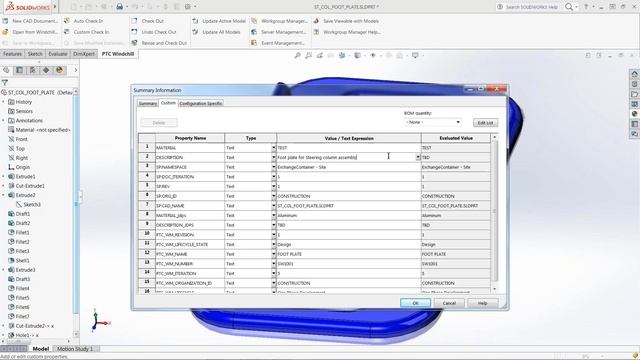
Task: Select Shell1 feature
Action: [22, 260]
